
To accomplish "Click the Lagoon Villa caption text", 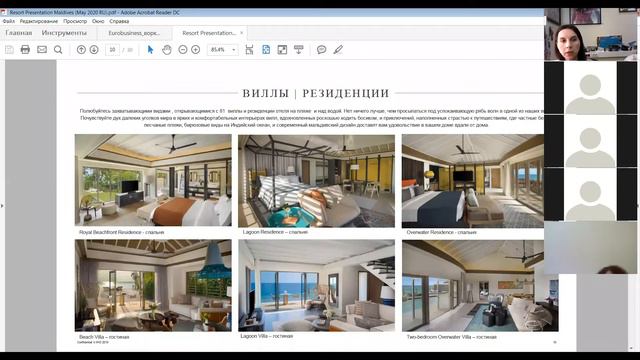I will click(x=267, y=336).
